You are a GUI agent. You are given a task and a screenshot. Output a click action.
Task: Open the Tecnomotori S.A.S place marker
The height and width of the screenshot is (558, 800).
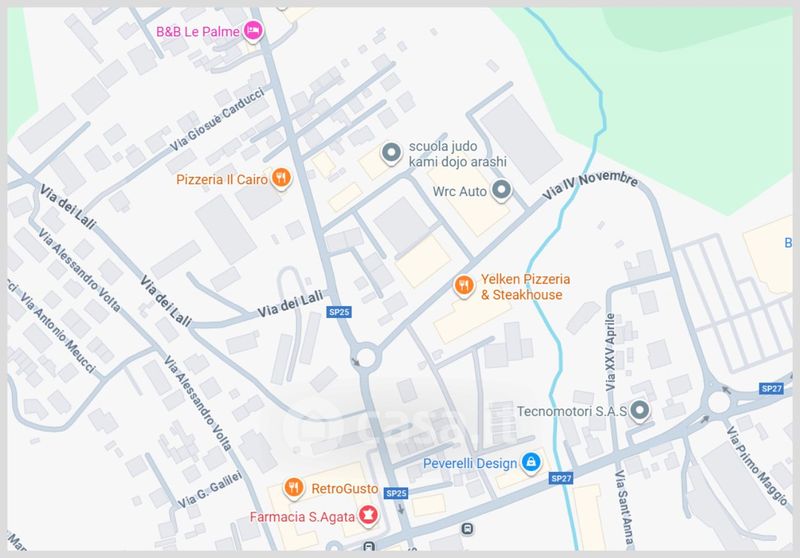click(x=639, y=410)
